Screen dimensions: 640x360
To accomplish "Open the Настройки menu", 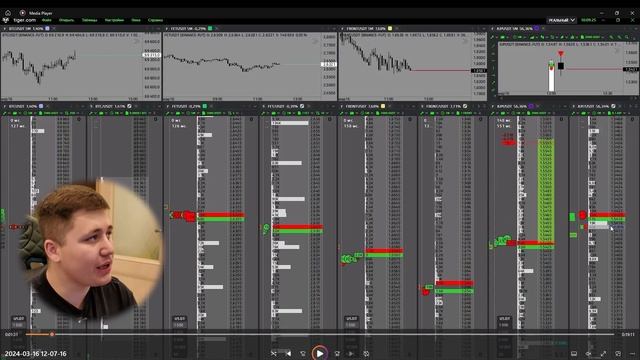I will pyautogui.click(x=114, y=20).
